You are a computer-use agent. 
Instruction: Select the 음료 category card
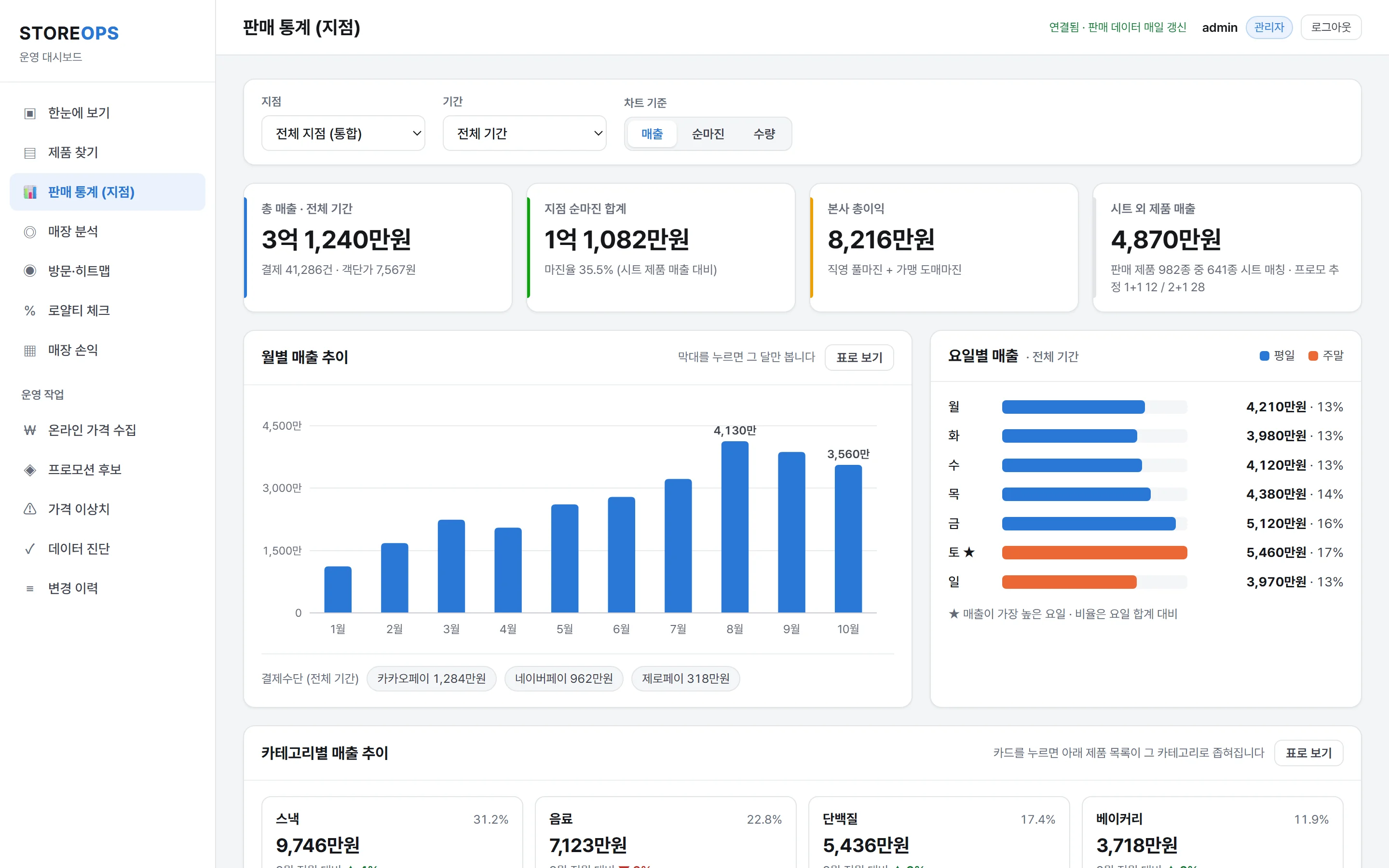coord(666,832)
